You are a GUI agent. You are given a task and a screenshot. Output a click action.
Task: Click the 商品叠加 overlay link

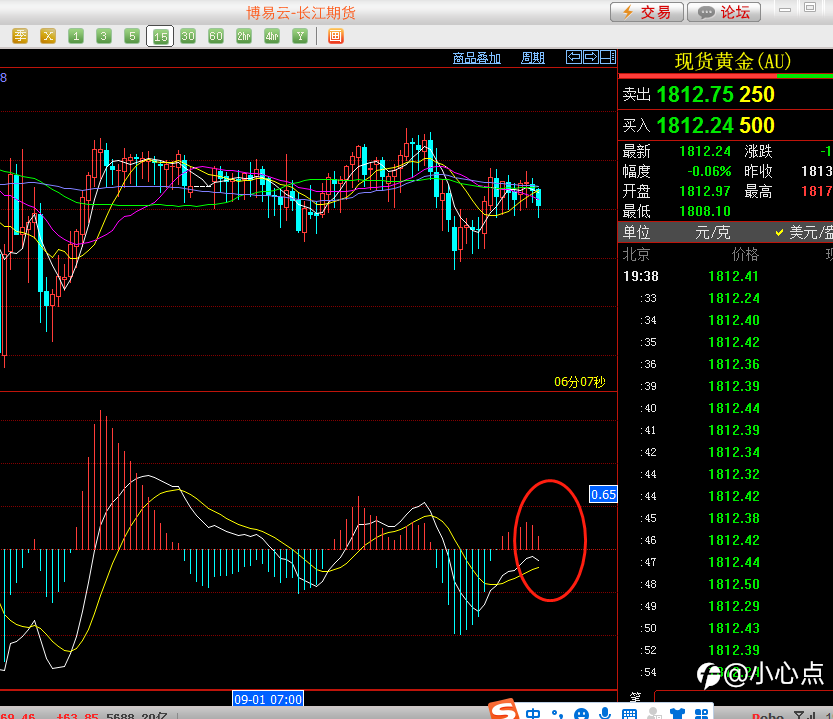coord(477,58)
